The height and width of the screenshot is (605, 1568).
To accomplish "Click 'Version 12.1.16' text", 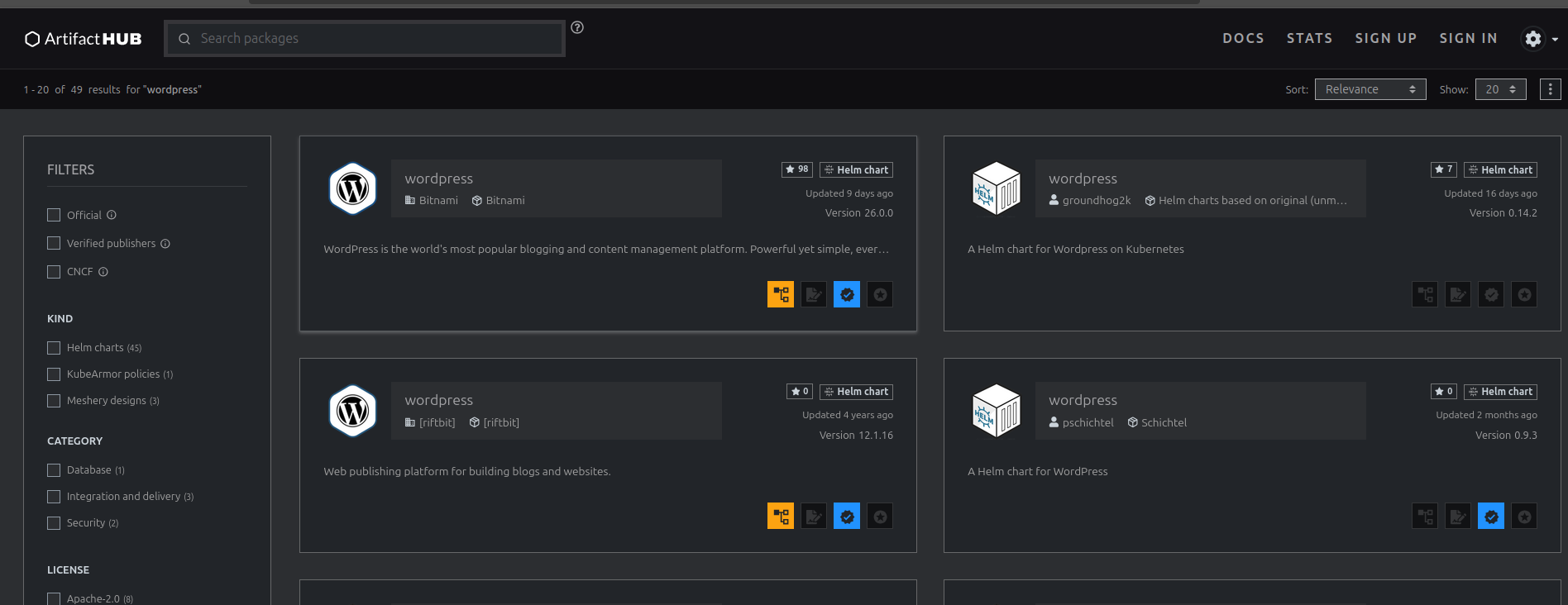I will (x=856, y=436).
